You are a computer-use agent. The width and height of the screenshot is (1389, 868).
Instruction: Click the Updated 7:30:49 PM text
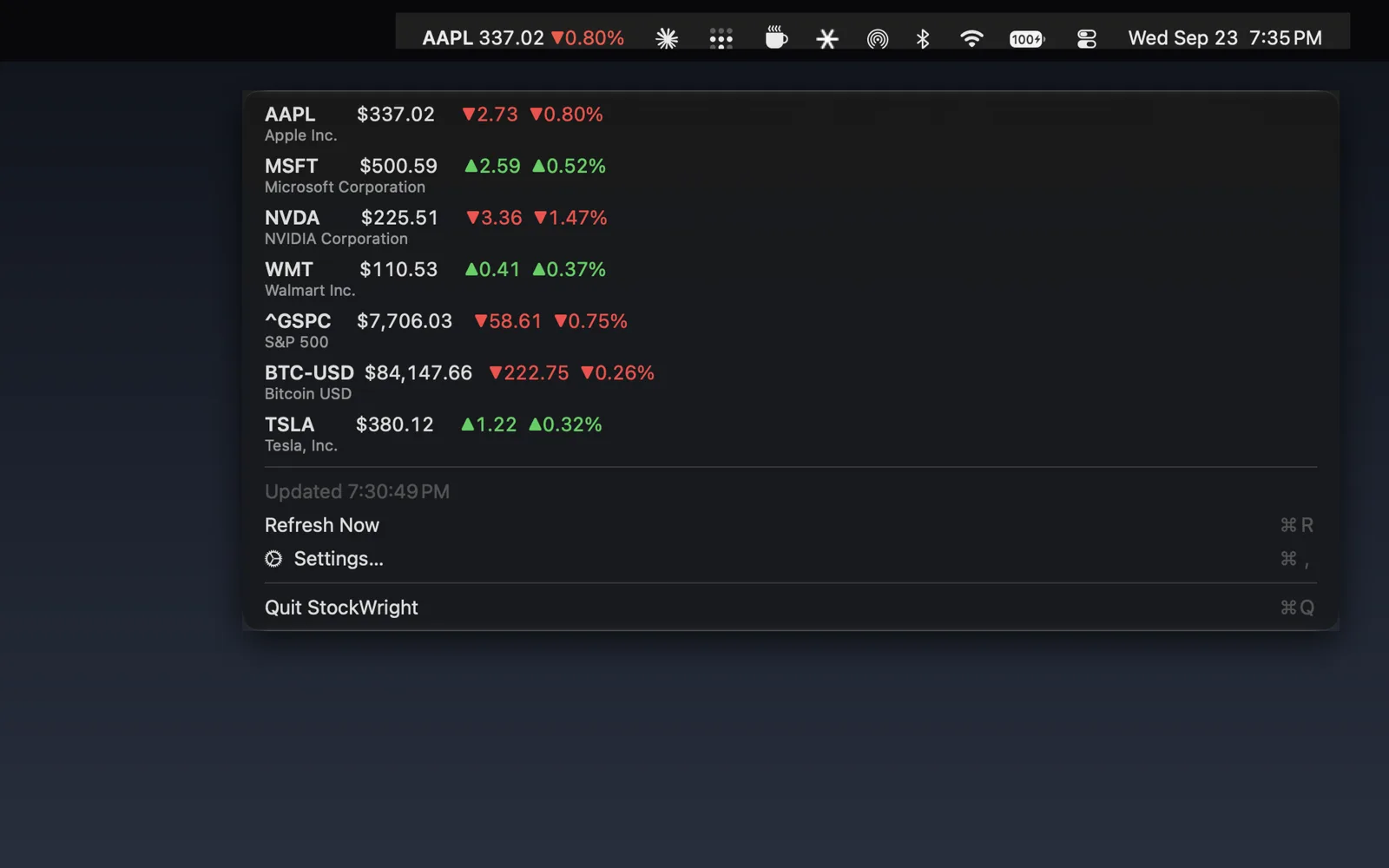[x=357, y=492]
